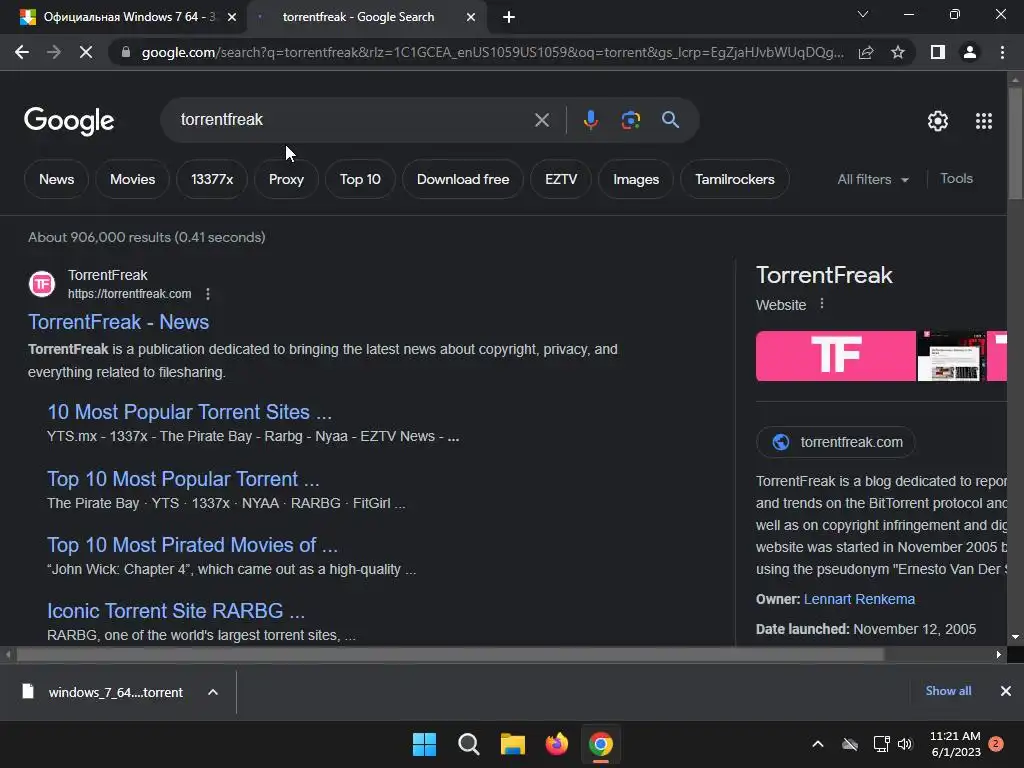Select the Tamilrockers search chip
The height and width of the screenshot is (768, 1024).
735,179
